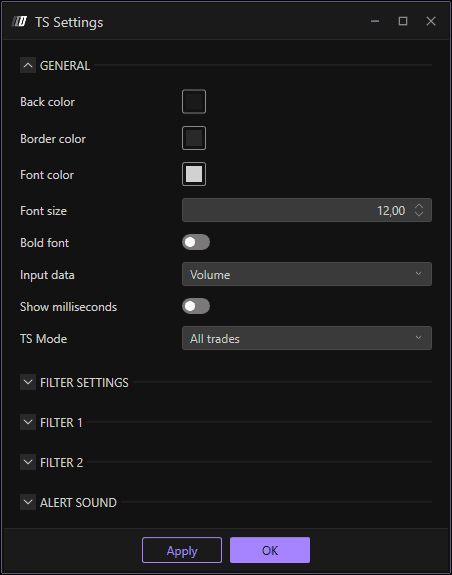Expand the FILTER 2 section
Screen dimensions: 452x575
pyautogui.click(x=28, y=462)
